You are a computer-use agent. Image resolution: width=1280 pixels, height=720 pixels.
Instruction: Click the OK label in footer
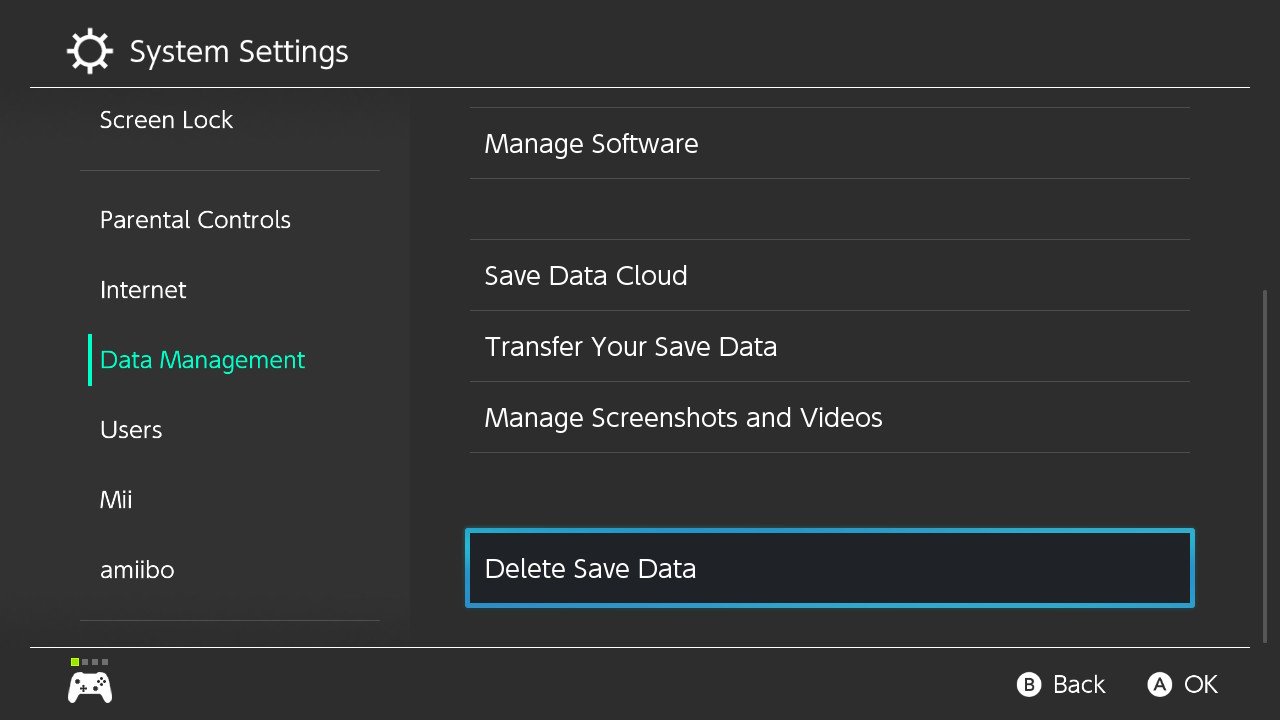[1200, 685]
